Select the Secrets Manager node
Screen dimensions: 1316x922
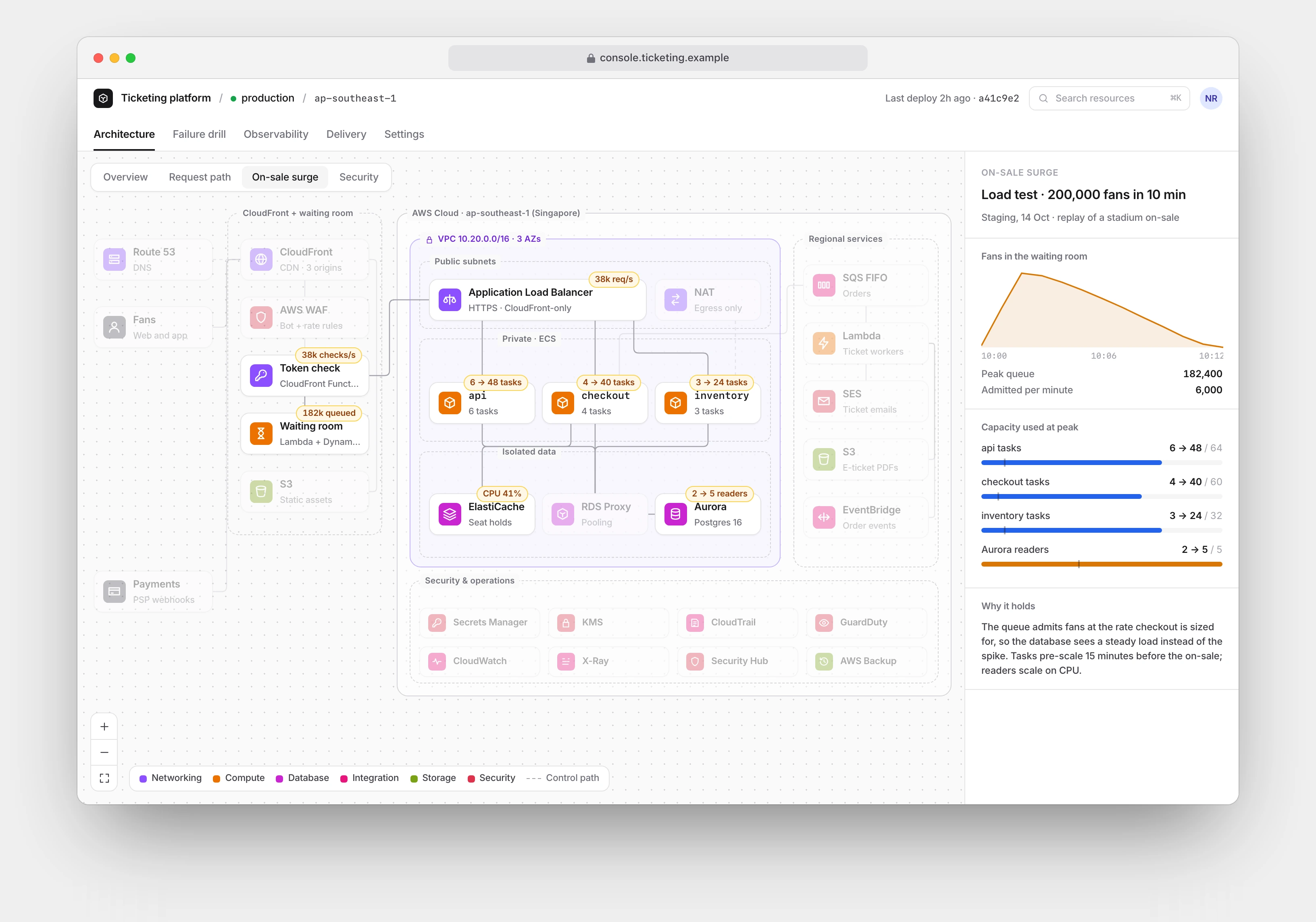point(479,622)
